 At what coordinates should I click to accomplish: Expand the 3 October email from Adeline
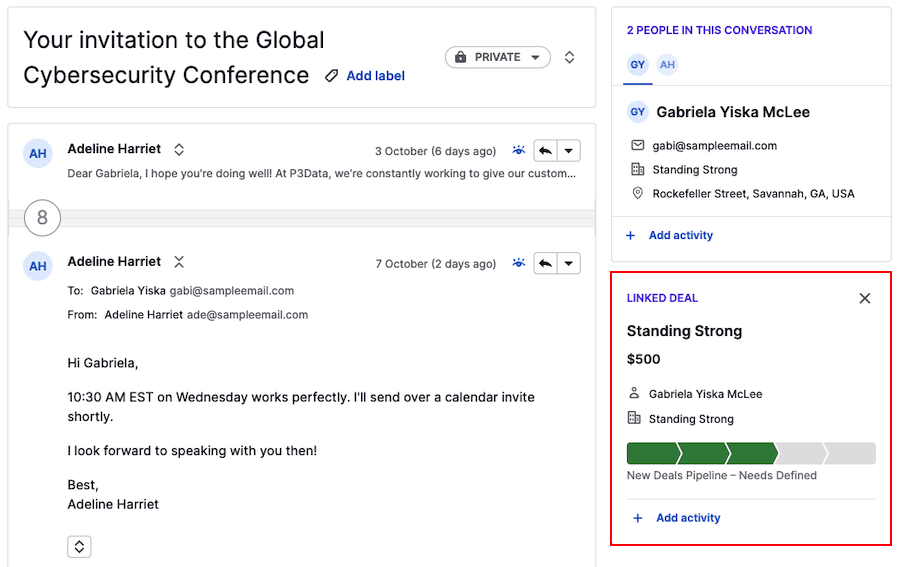click(179, 149)
